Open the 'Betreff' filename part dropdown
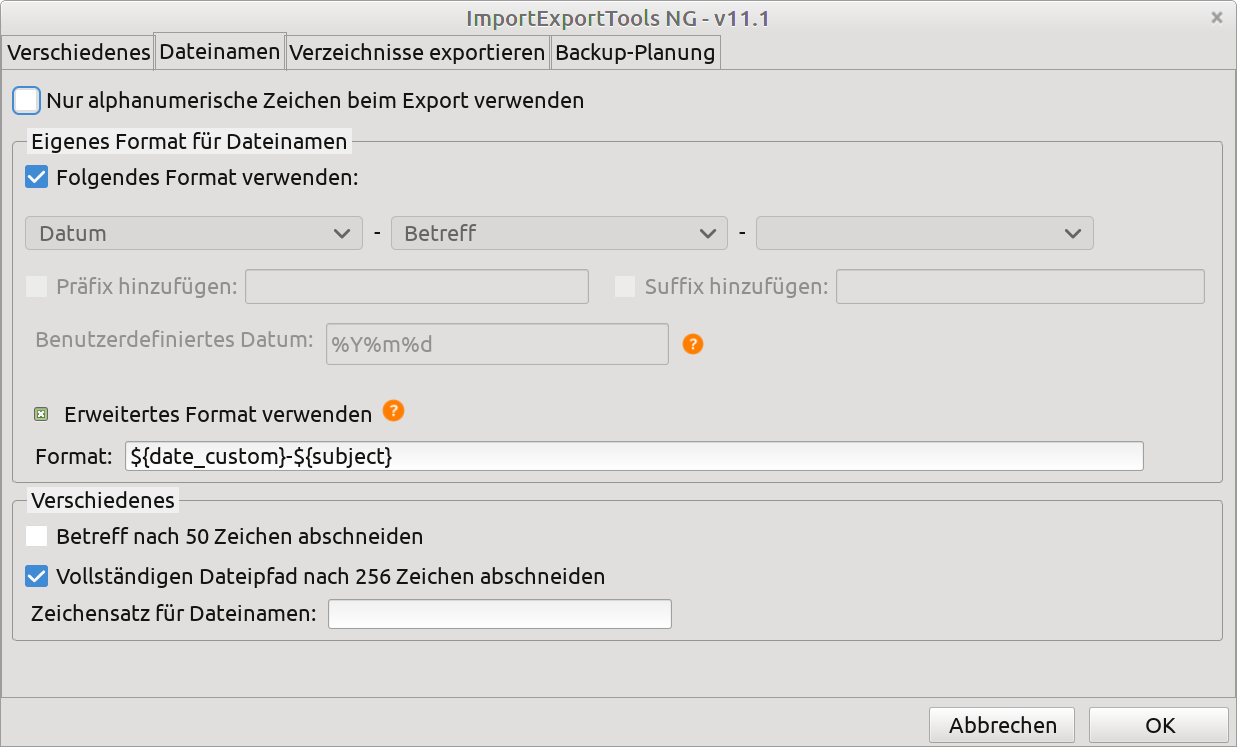Image resolution: width=1237 pixels, height=747 pixels. coord(559,233)
